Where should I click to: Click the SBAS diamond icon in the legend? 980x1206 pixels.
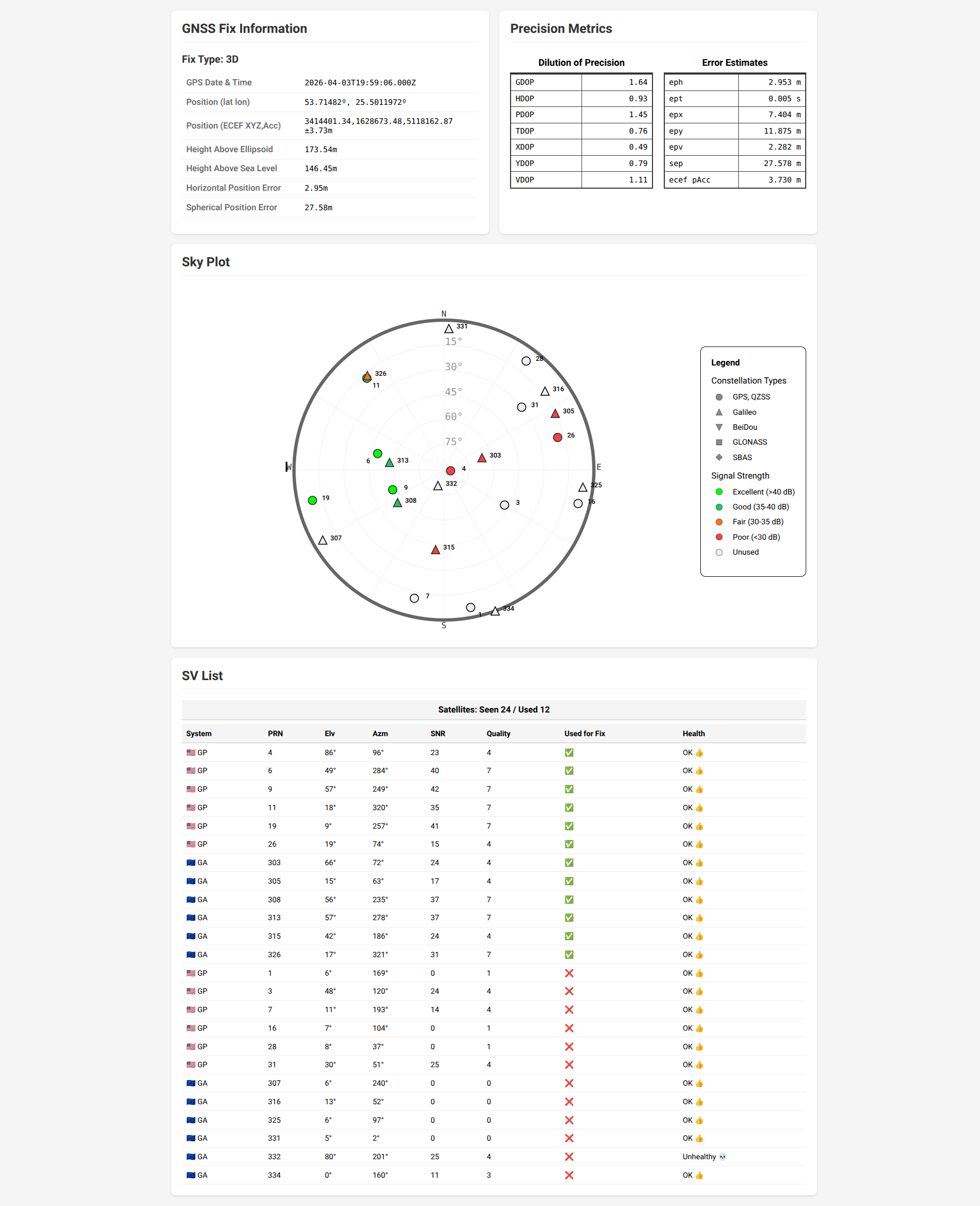(x=719, y=457)
